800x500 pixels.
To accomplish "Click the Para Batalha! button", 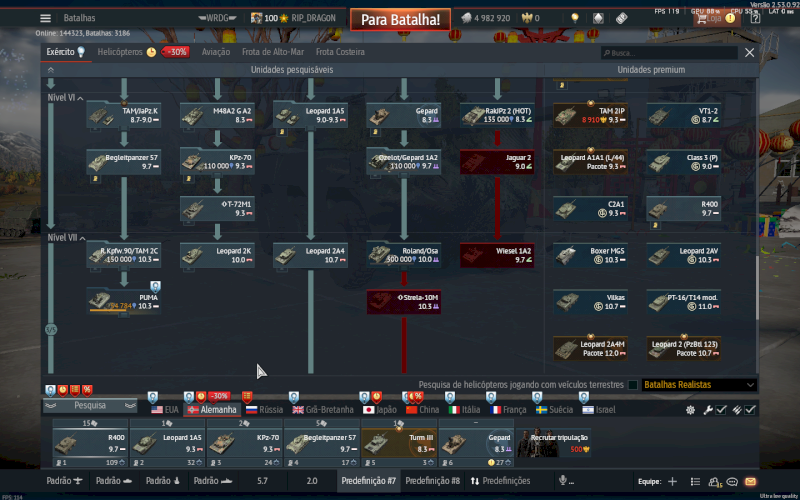I will (400, 19).
